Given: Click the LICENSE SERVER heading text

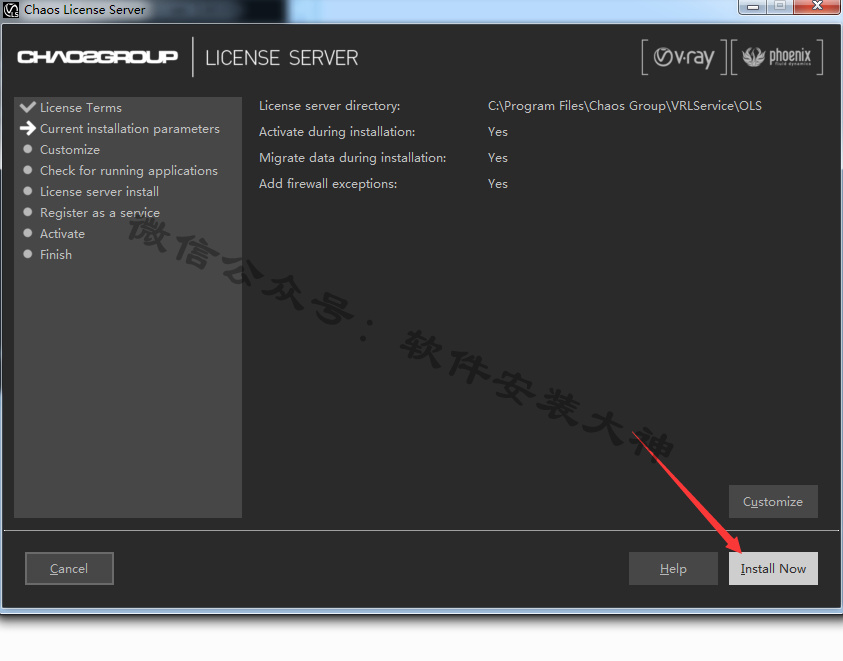Looking at the screenshot, I should coord(282,58).
